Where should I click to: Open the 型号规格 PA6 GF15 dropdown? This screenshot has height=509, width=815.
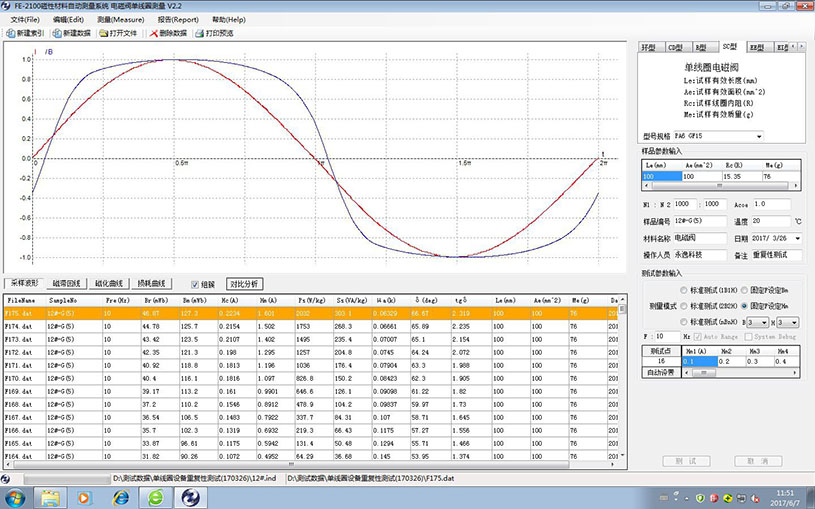pyautogui.click(x=759, y=136)
